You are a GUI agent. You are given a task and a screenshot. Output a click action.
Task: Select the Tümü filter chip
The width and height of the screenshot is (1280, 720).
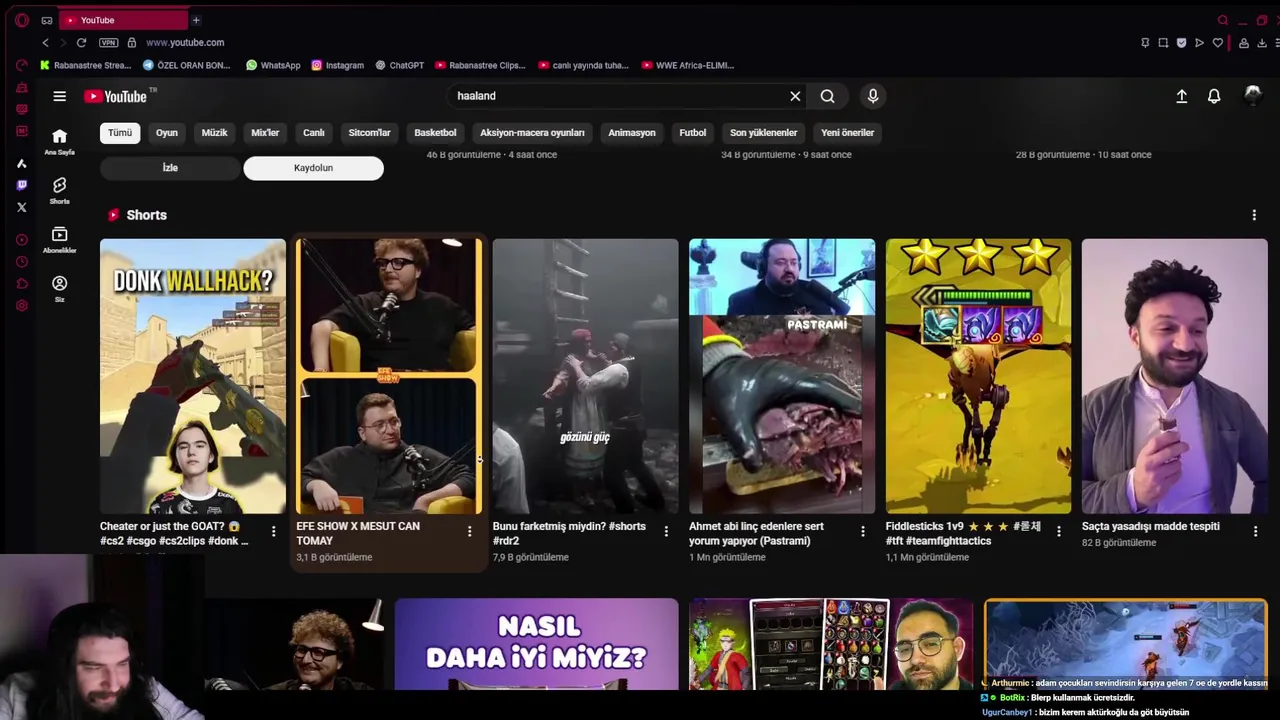tap(120, 133)
